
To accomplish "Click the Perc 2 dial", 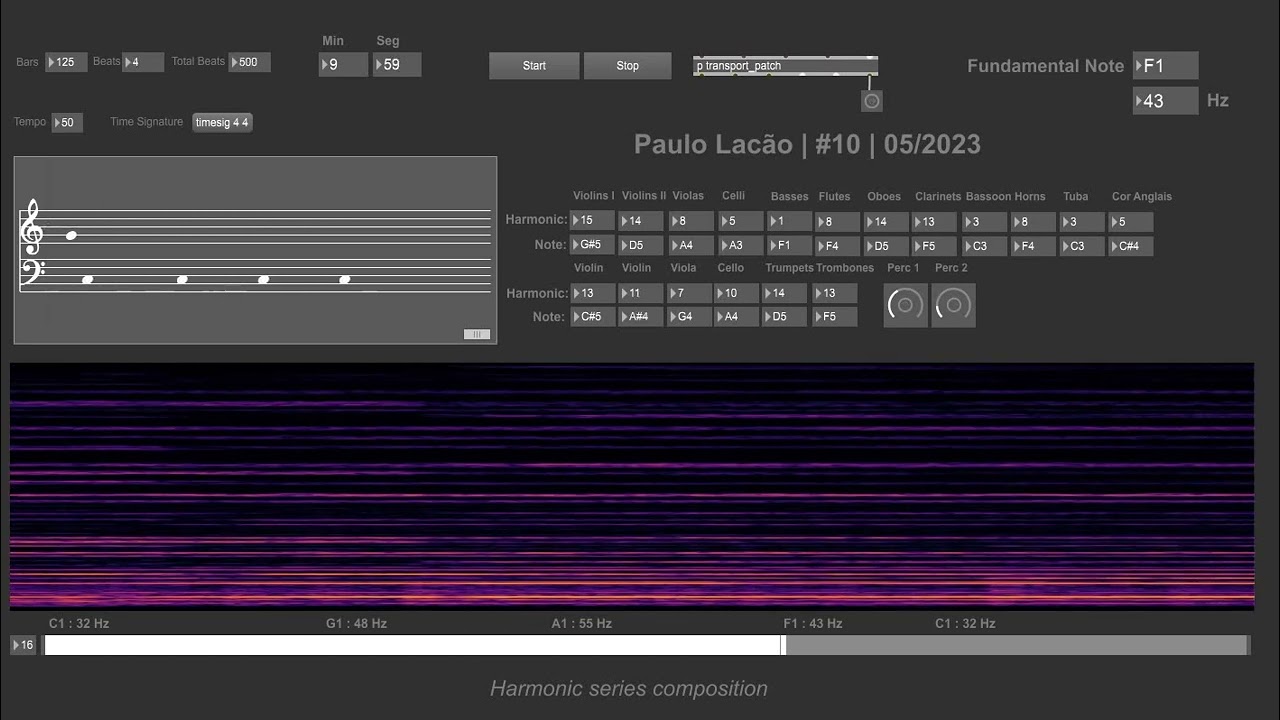I will point(953,305).
